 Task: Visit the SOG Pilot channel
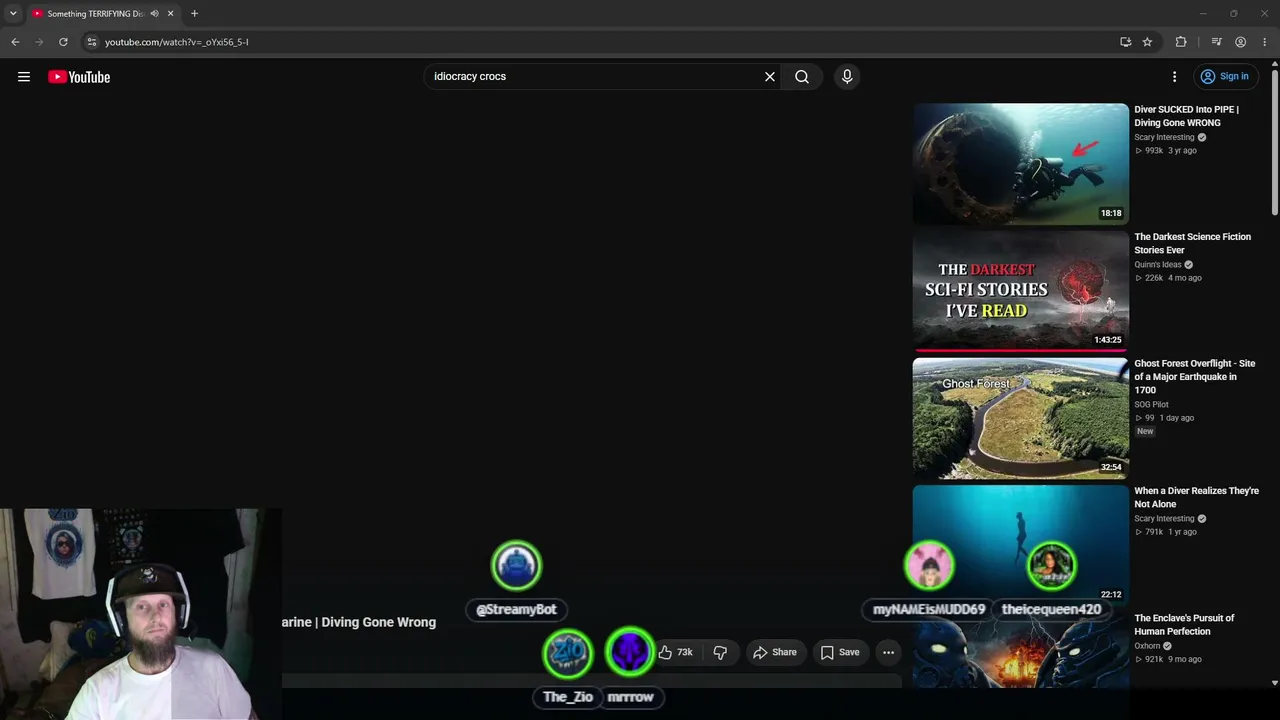[x=1151, y=405]
